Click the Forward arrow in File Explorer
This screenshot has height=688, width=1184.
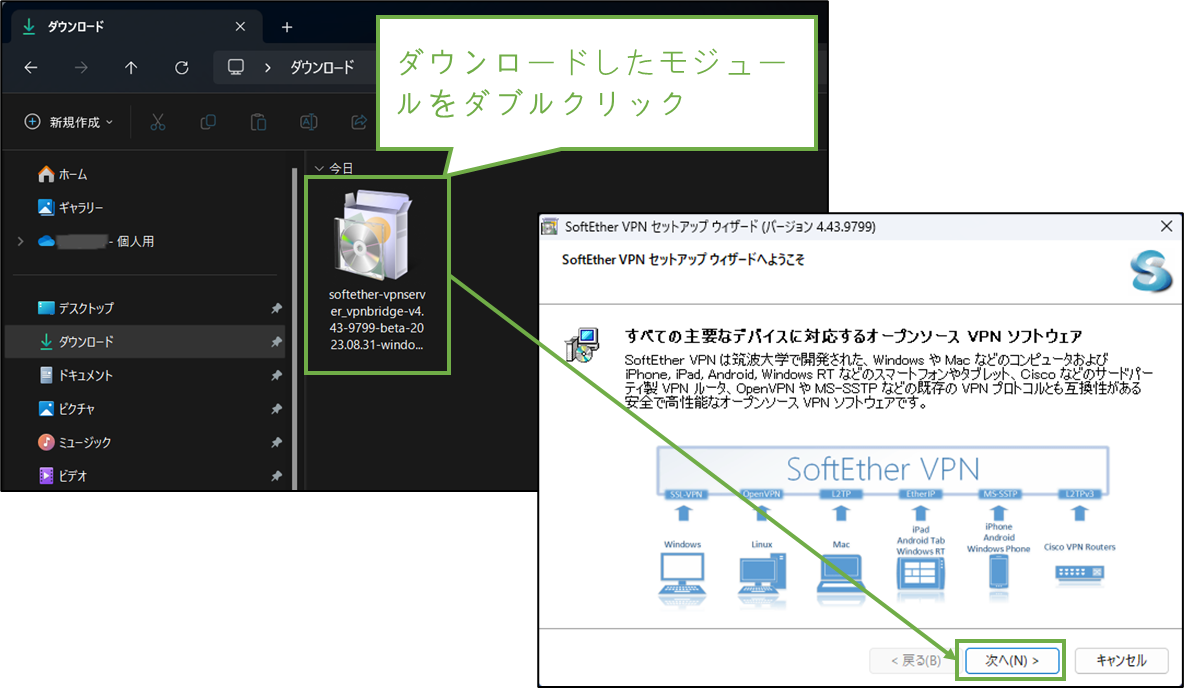pyautogui.click(x=81, y=68)
